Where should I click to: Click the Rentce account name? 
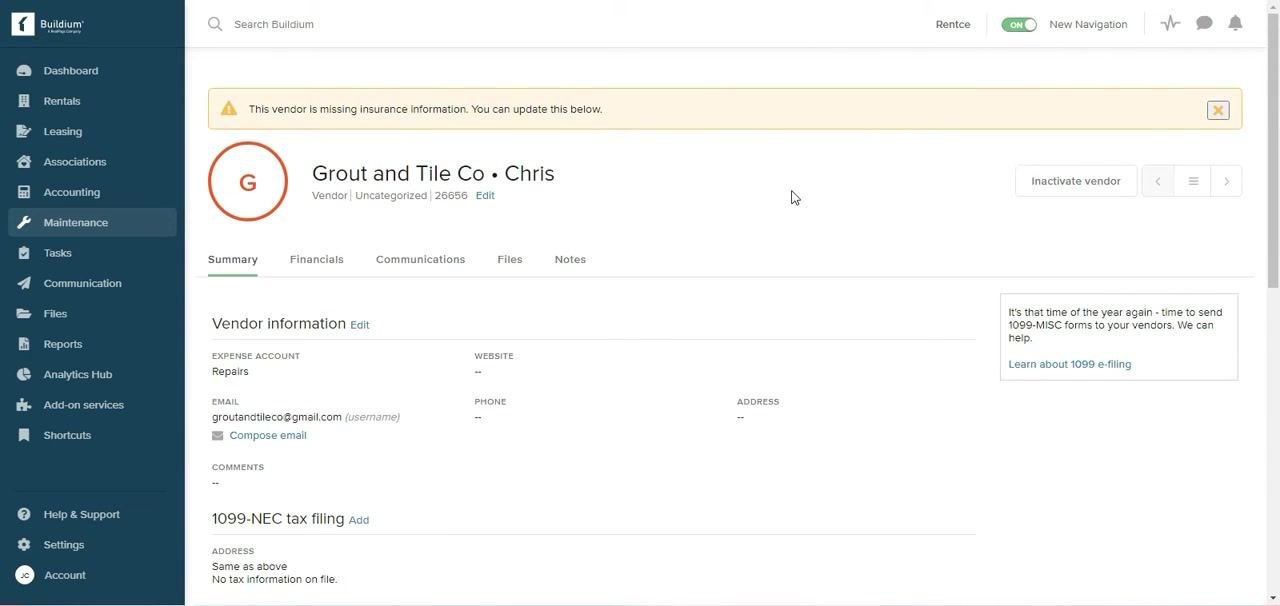953,24
